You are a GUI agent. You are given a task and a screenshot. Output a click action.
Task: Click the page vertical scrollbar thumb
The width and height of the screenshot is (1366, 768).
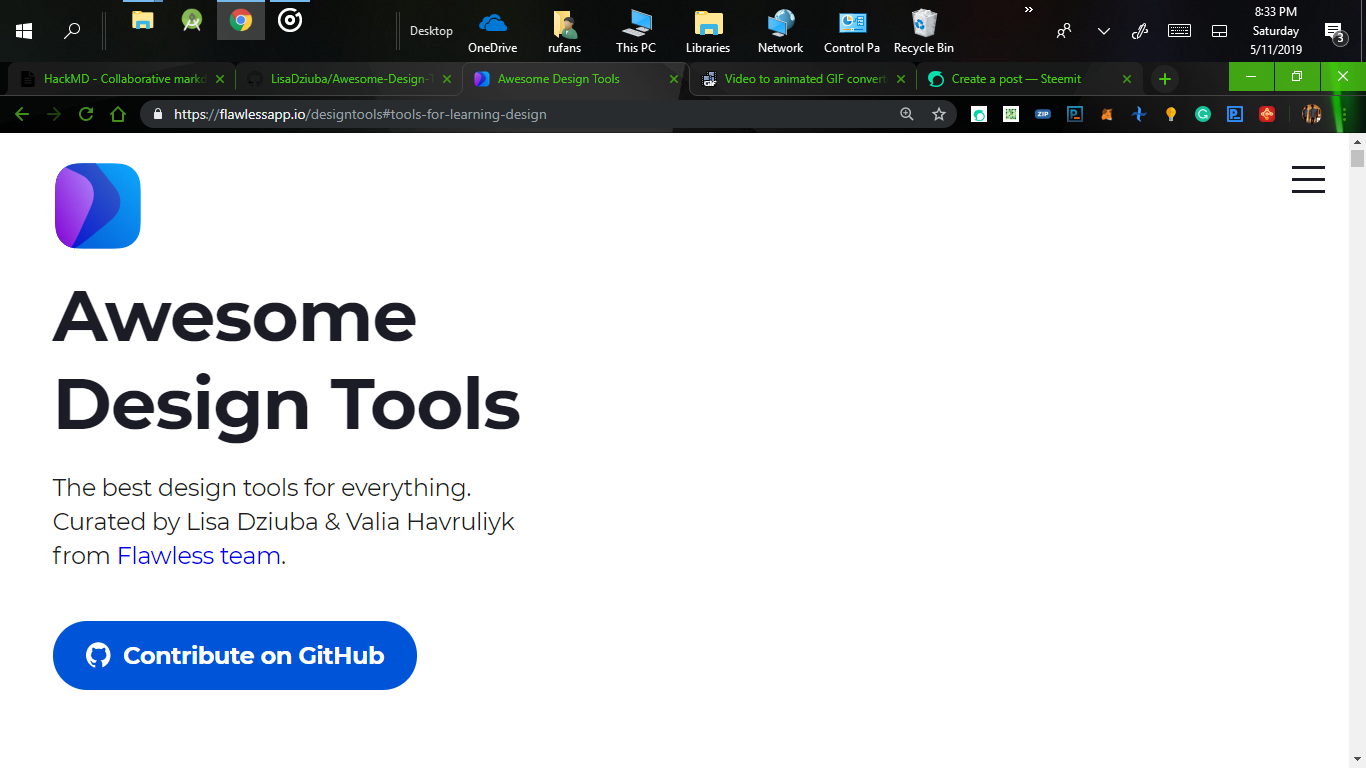click(1357, 158)
